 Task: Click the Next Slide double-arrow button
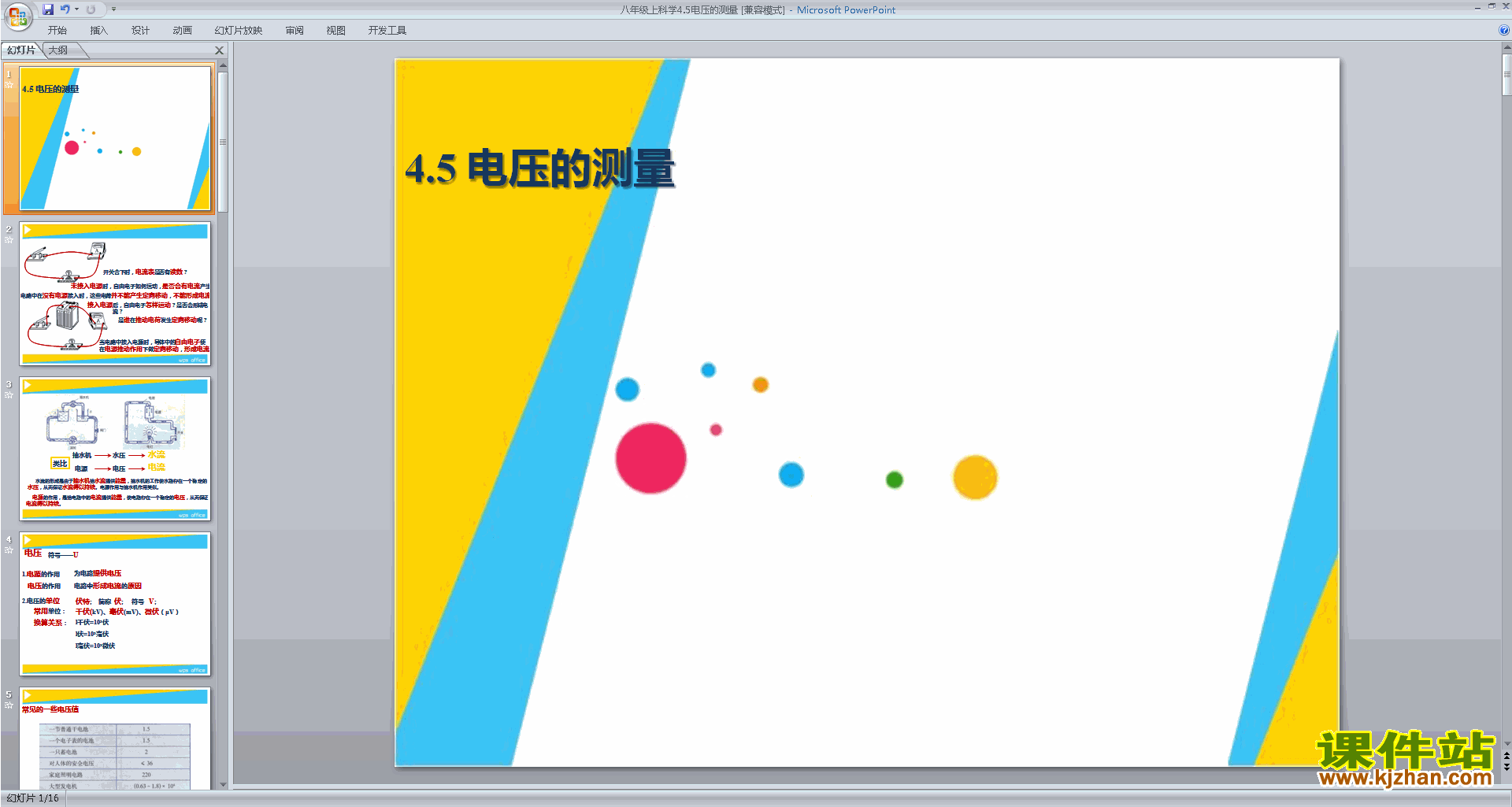1506,767
